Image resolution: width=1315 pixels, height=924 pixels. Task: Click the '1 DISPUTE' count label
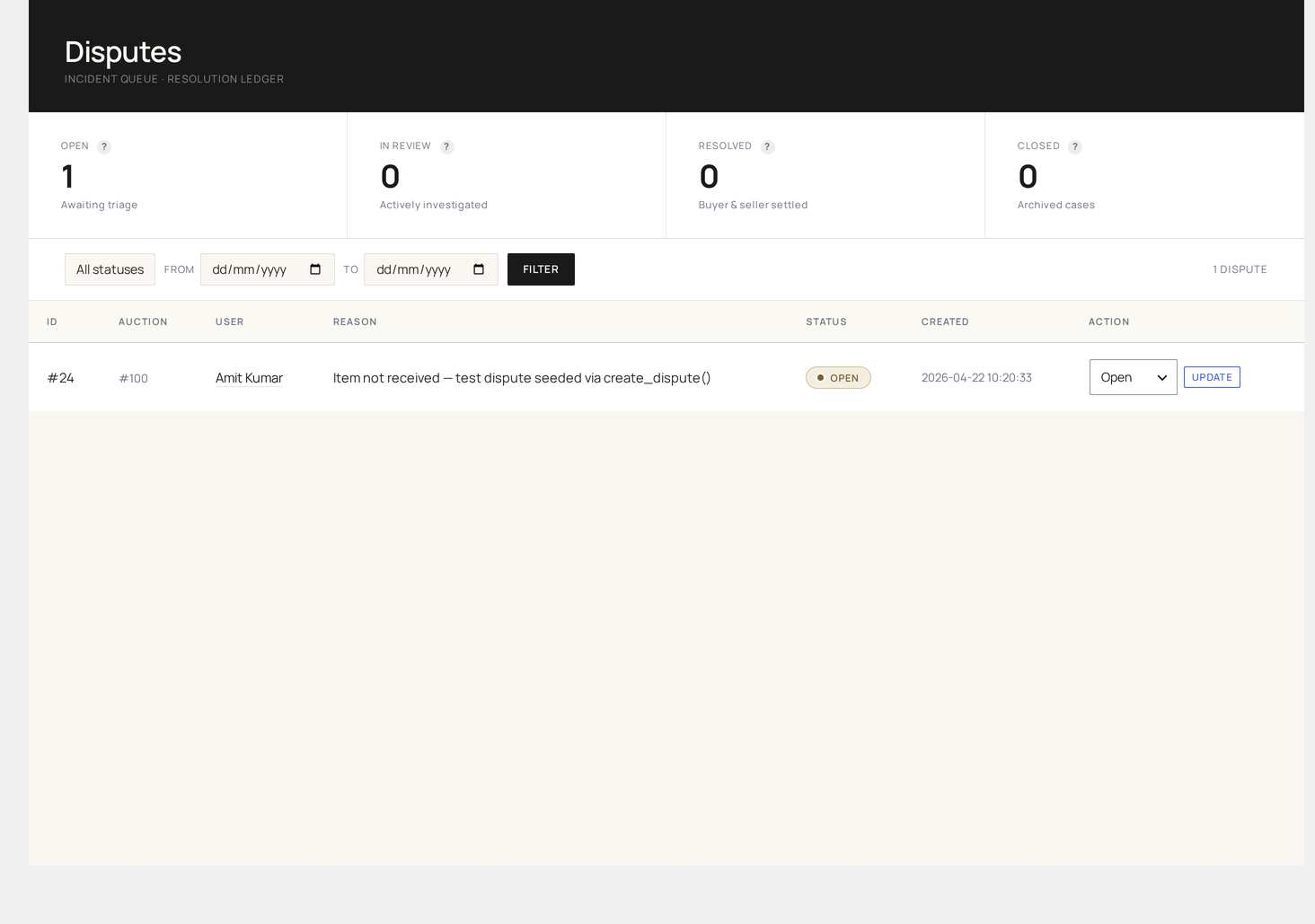(x=1240, y=269)
